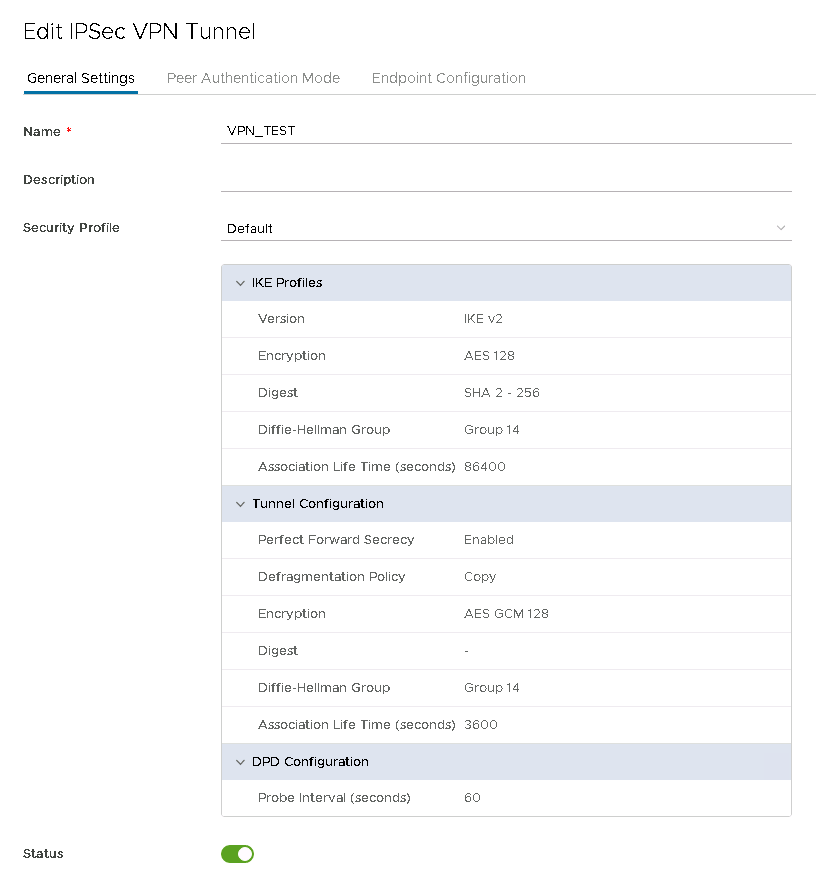The height and width of the screenshot is (886, 818).
Task: Click the empty Description input field
Action: (x=505, y=179)
